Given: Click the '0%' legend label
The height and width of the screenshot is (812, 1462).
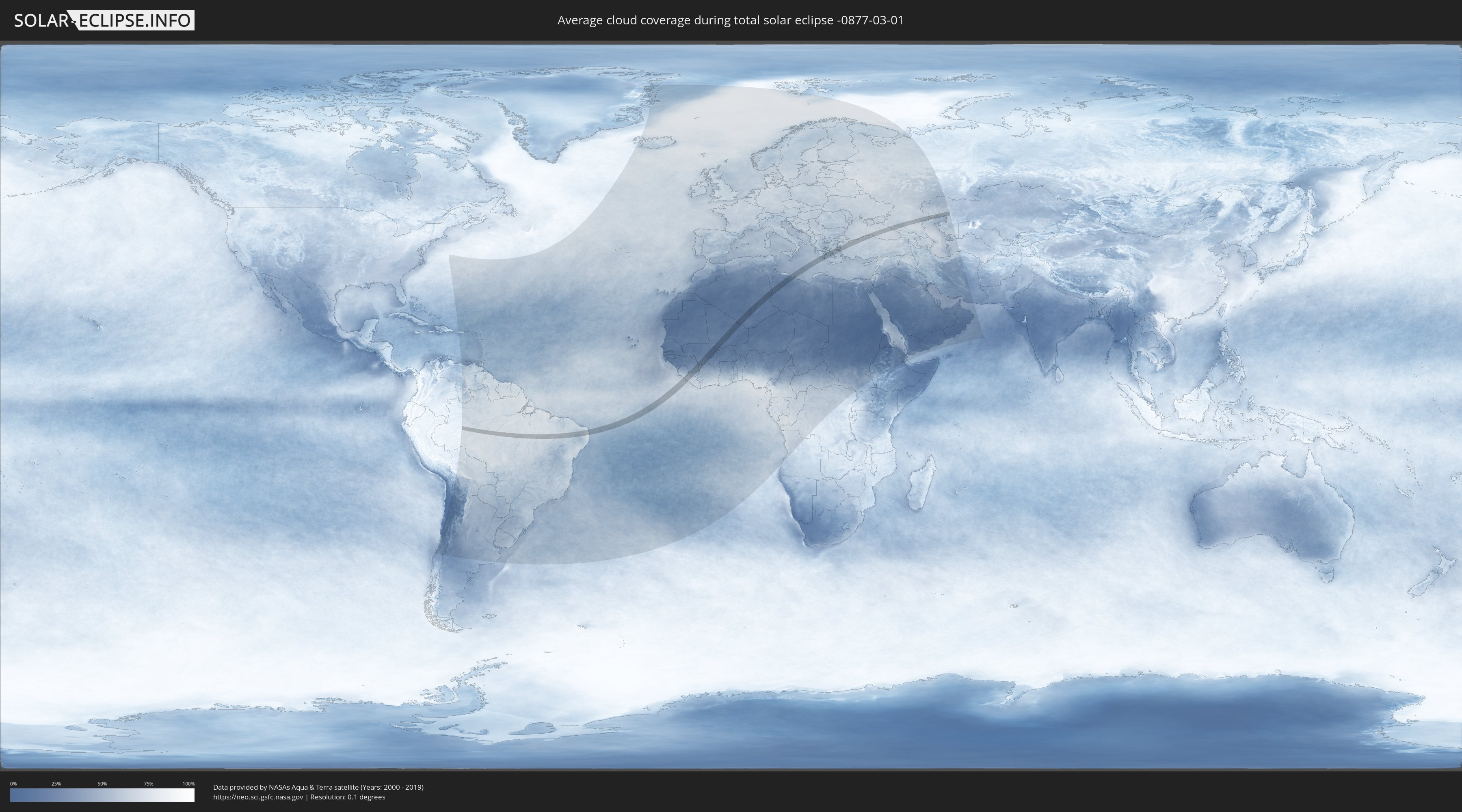Looking at the screenshot, I should coord(14,784).
